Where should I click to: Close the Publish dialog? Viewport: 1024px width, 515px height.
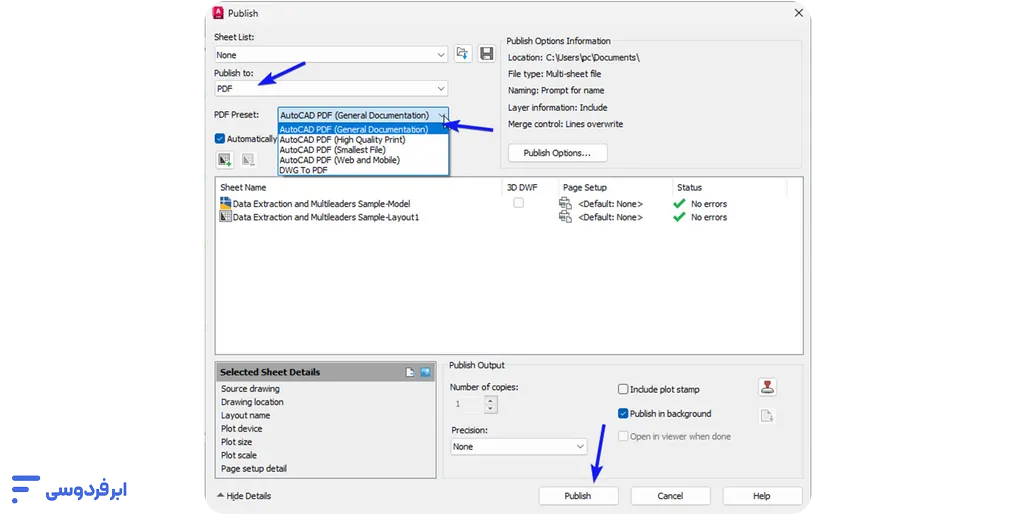[x=799, y=13]
